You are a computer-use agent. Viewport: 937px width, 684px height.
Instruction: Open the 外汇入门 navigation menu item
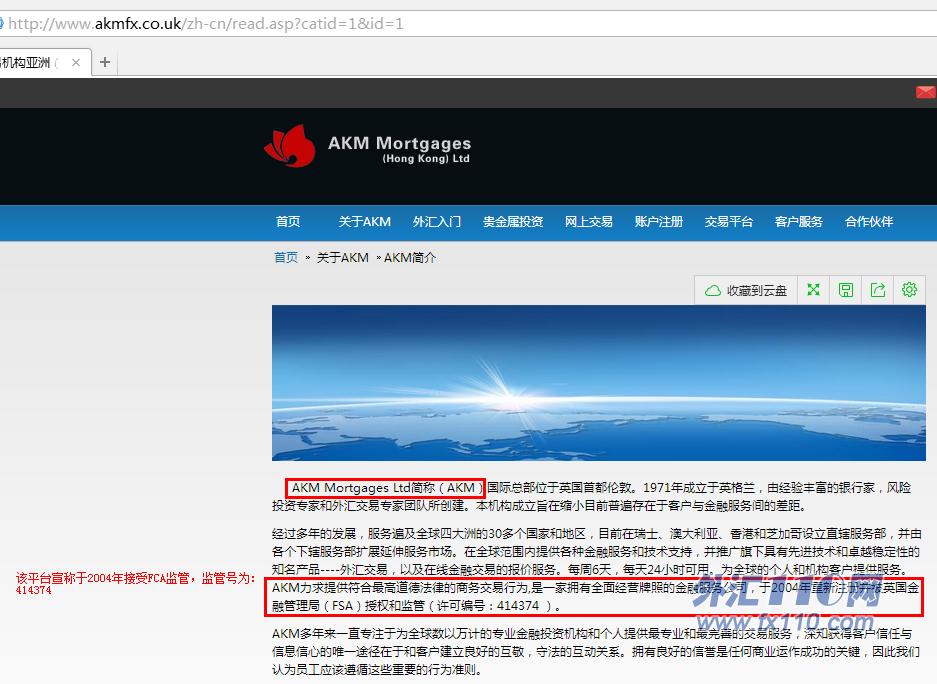point(437,222)
